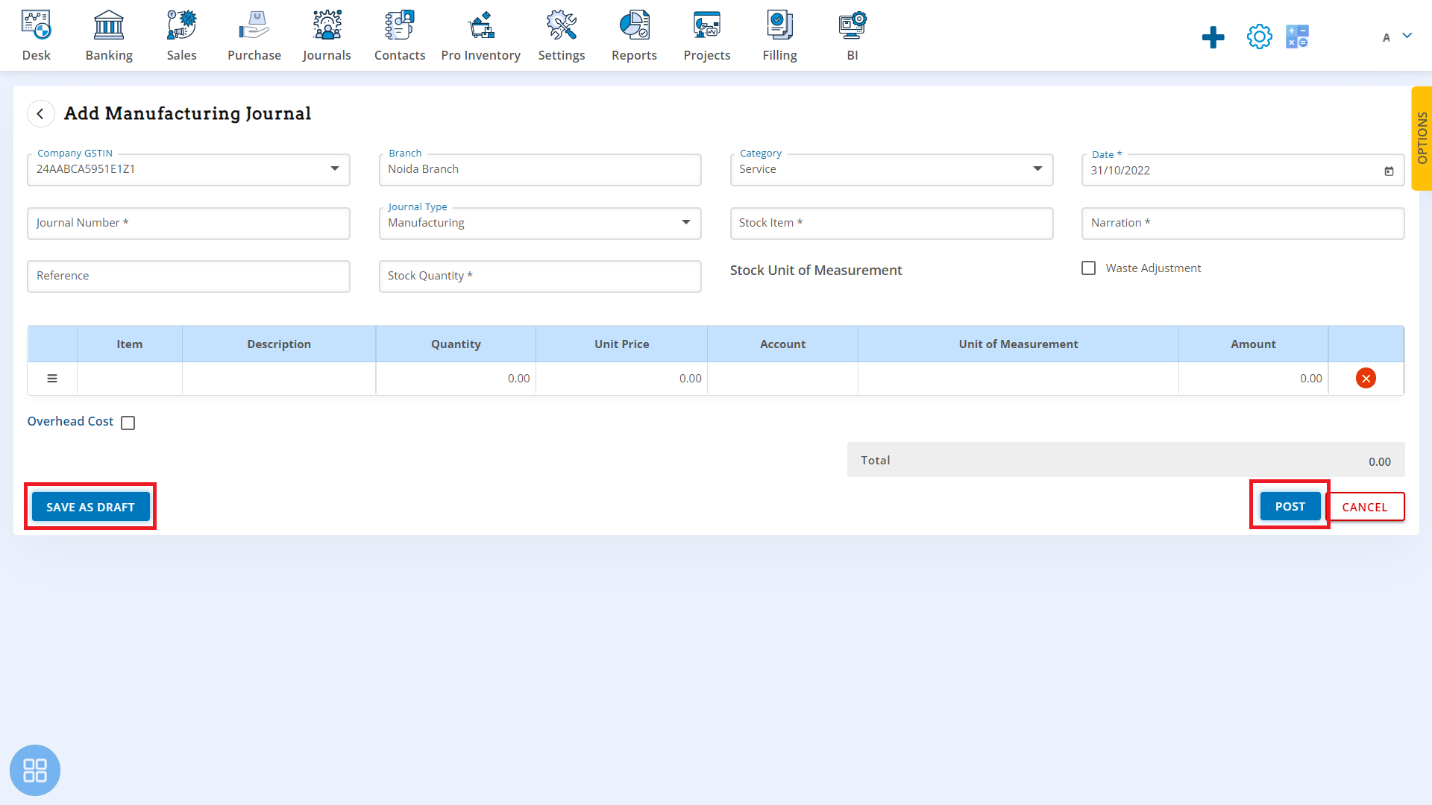Click the 'Stock Unit of Measurement' label

tap(816, 270)
